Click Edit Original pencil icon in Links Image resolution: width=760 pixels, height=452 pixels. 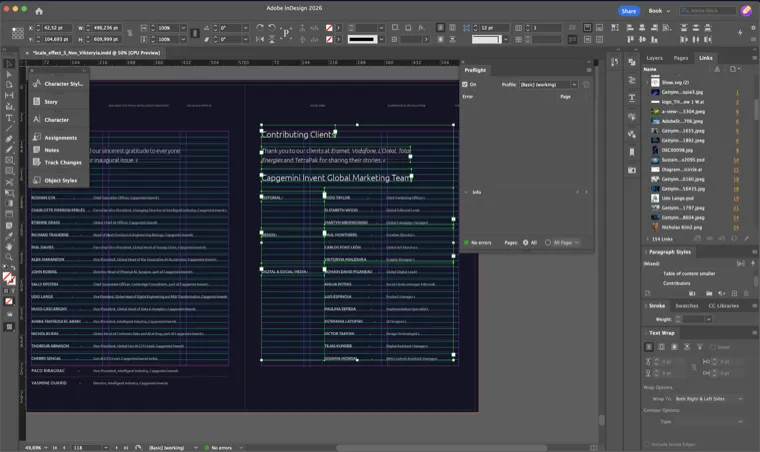point(746,238)
